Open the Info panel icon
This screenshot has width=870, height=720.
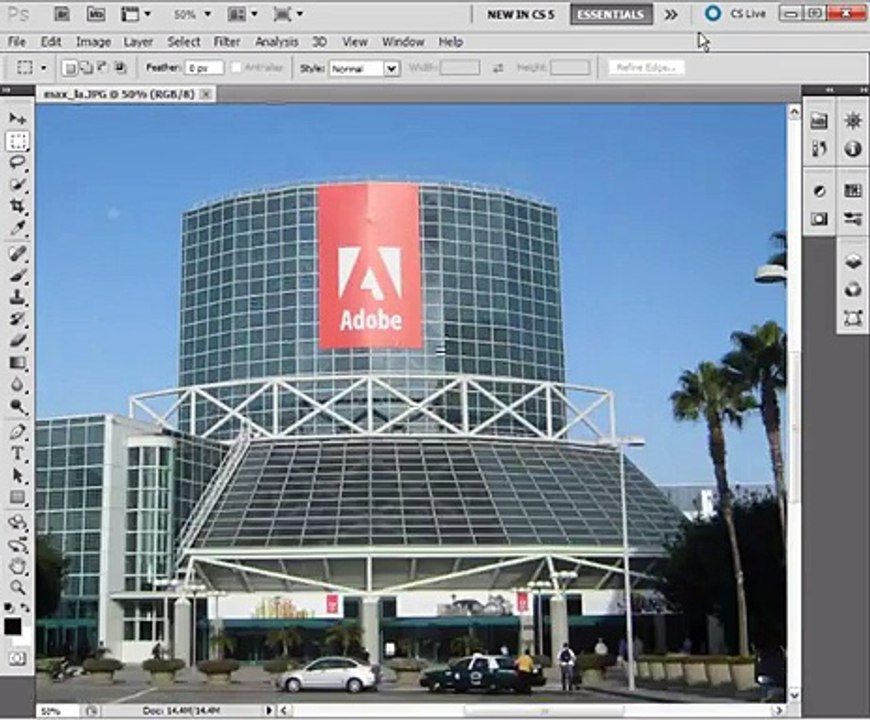click(853, 149)
